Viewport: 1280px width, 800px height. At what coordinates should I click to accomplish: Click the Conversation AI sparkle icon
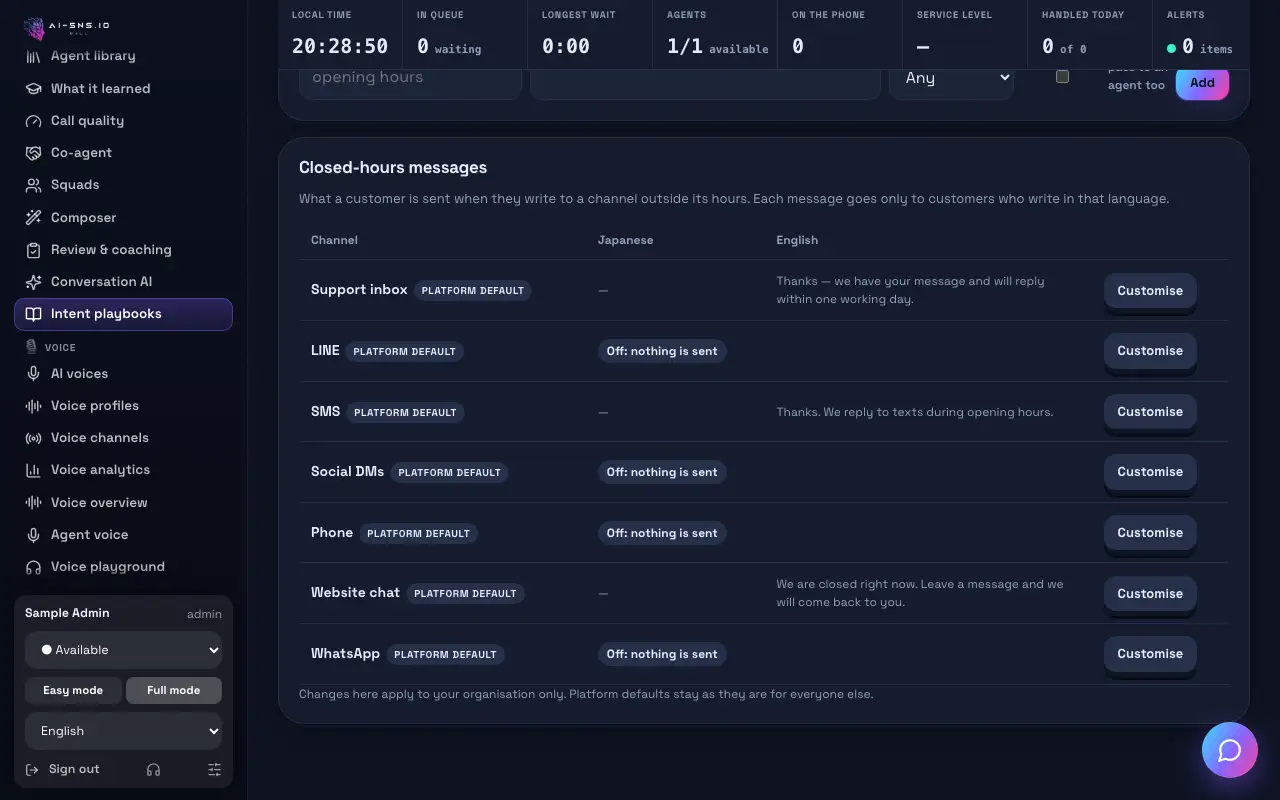pyautogui.click(x=33, y=281)
